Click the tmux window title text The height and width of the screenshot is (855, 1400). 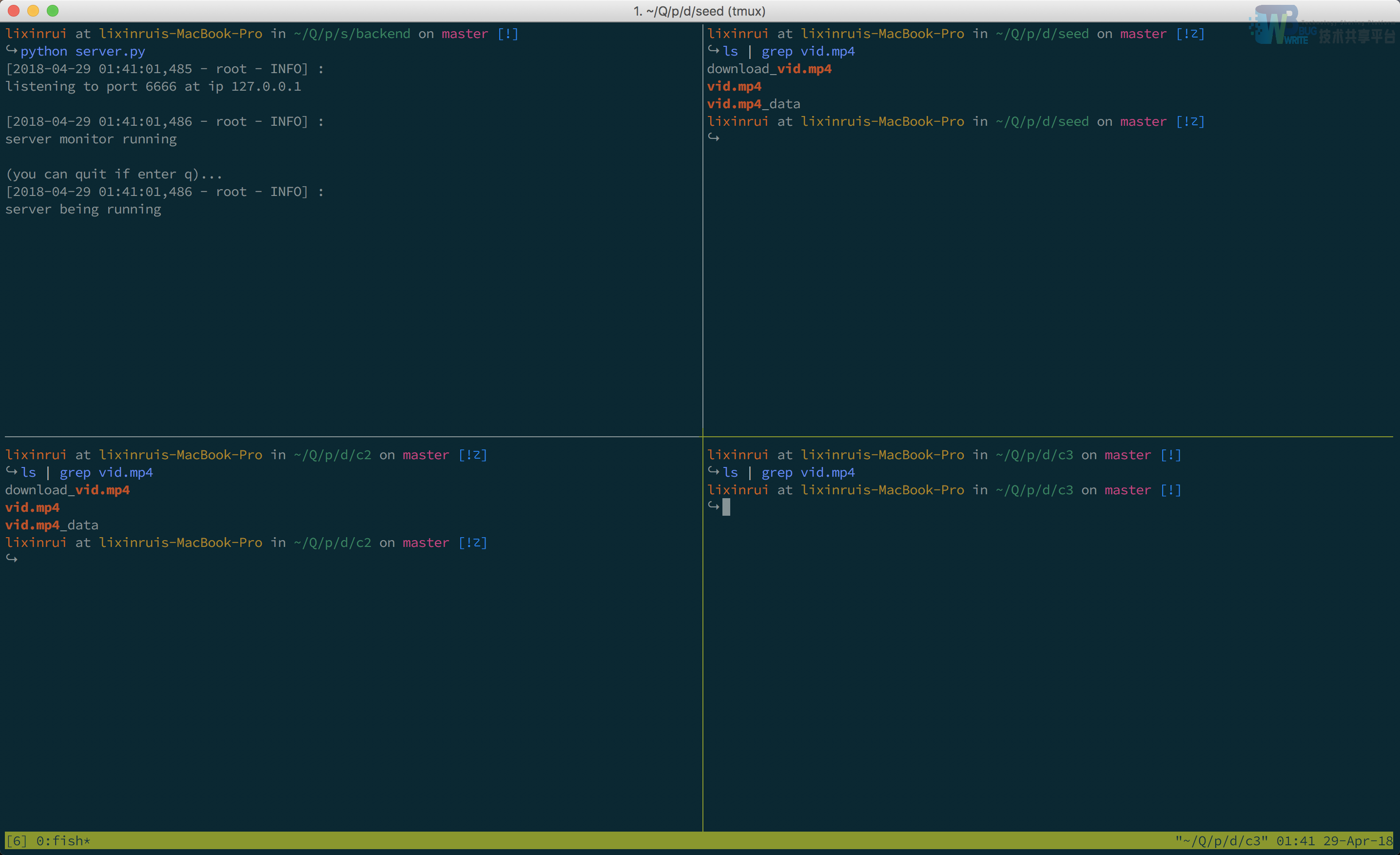700,11
